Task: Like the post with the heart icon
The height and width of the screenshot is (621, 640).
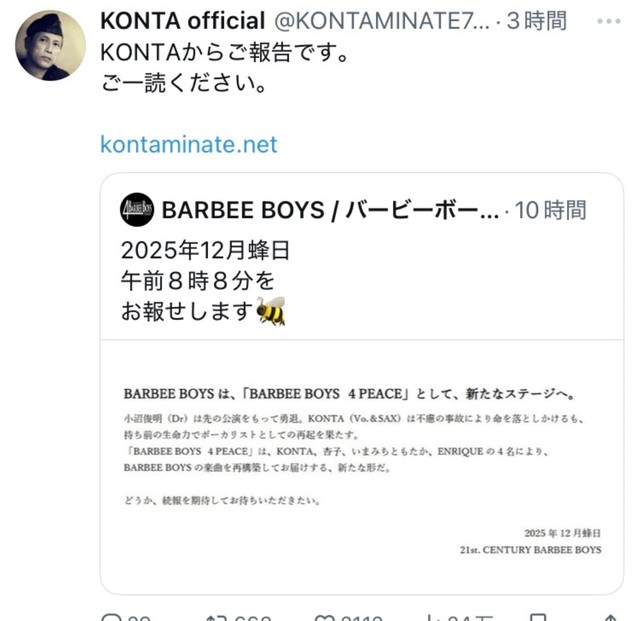Action: pyautogui.click(x=325, y=617)
